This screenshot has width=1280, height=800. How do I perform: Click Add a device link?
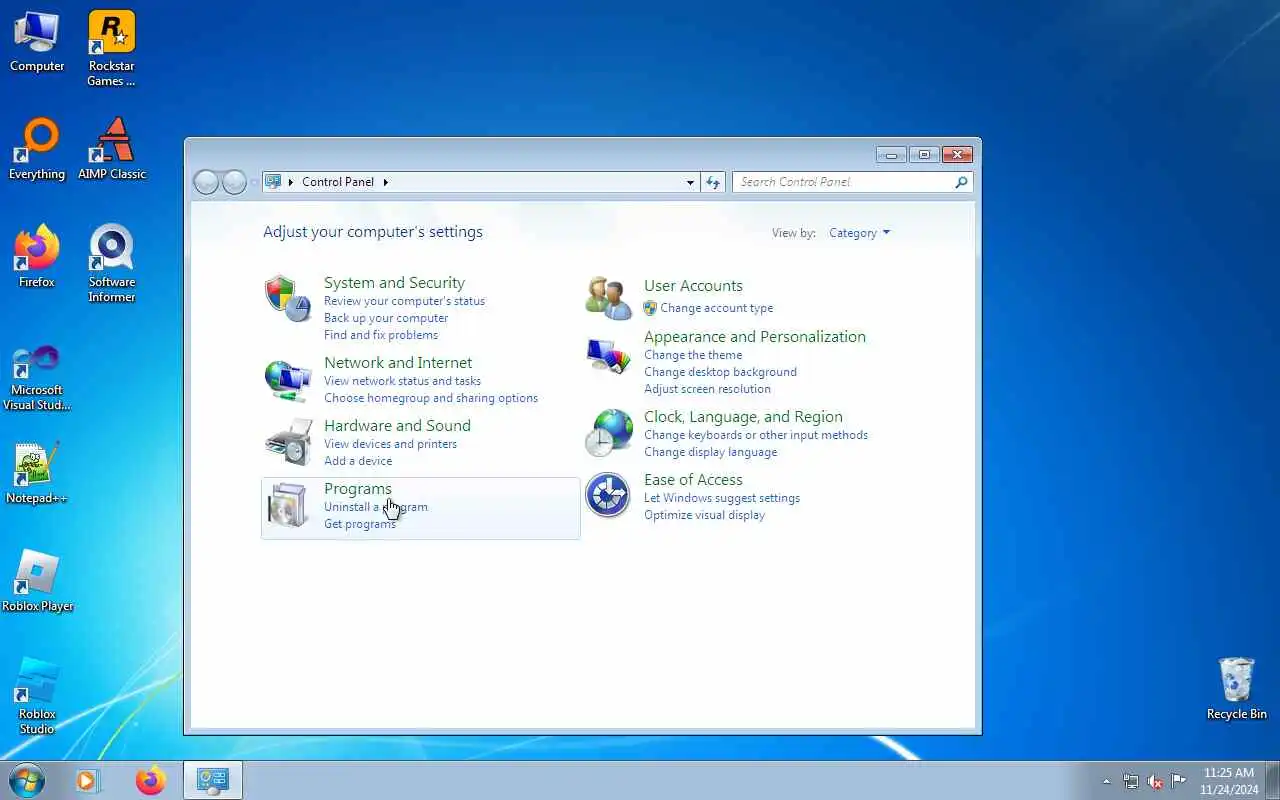point(358,461)
